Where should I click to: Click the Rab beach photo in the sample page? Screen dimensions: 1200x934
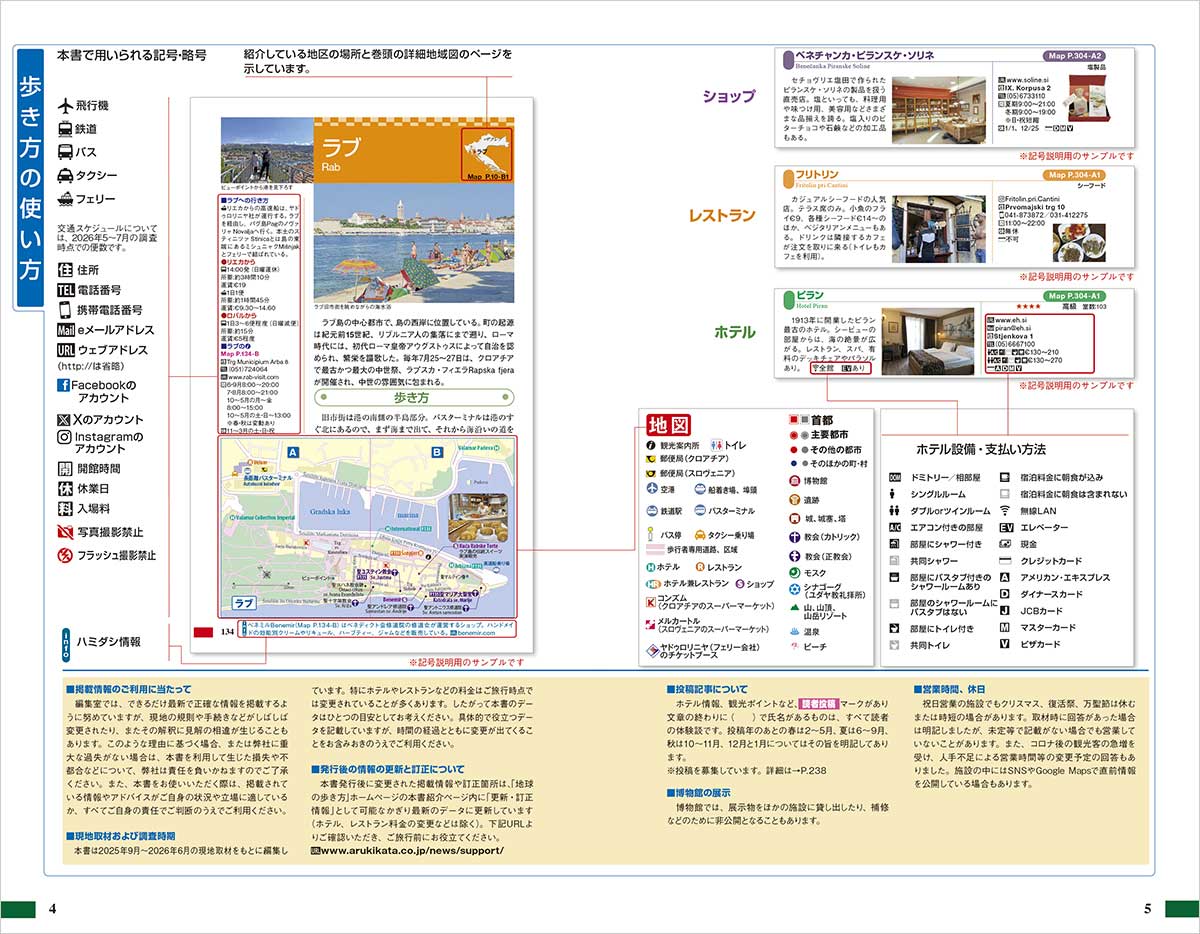pyautogui.click(x=414, y=243)
